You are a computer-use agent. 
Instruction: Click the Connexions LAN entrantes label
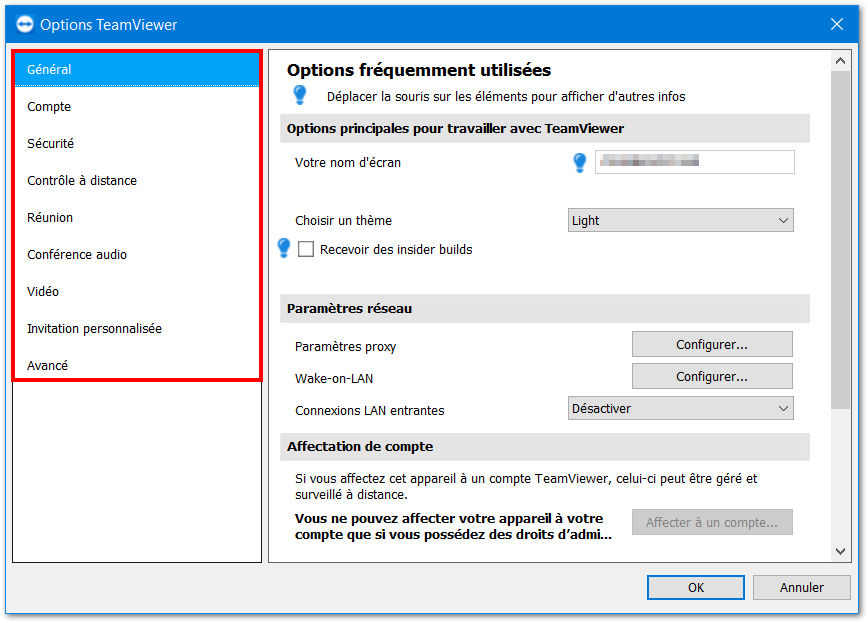370,411
